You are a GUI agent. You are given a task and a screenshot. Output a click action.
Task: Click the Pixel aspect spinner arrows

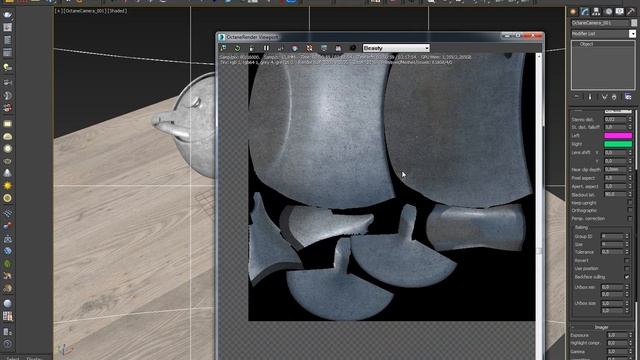pyautogui.click(x=629, y=178)
